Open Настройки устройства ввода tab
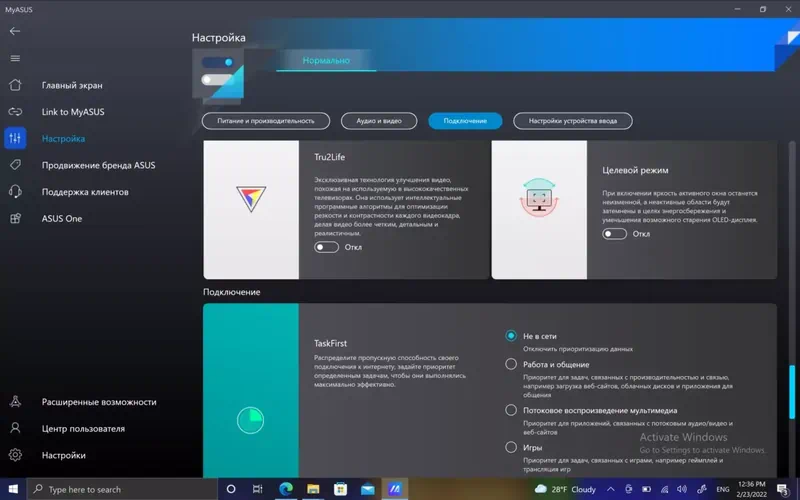Image resolution: width=800 pixels, height=500 pixels. point(573,121)
